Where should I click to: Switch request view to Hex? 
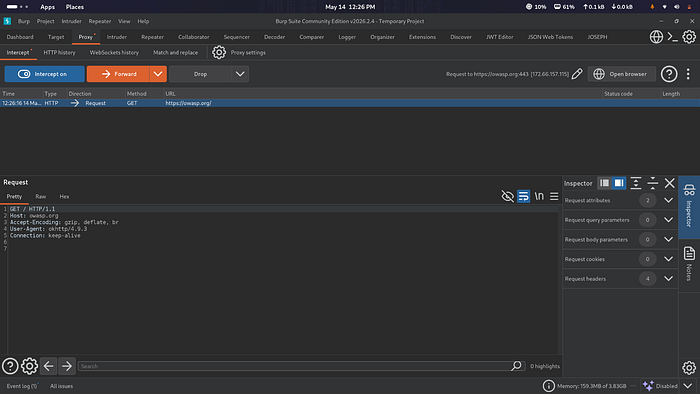point(64,196)
